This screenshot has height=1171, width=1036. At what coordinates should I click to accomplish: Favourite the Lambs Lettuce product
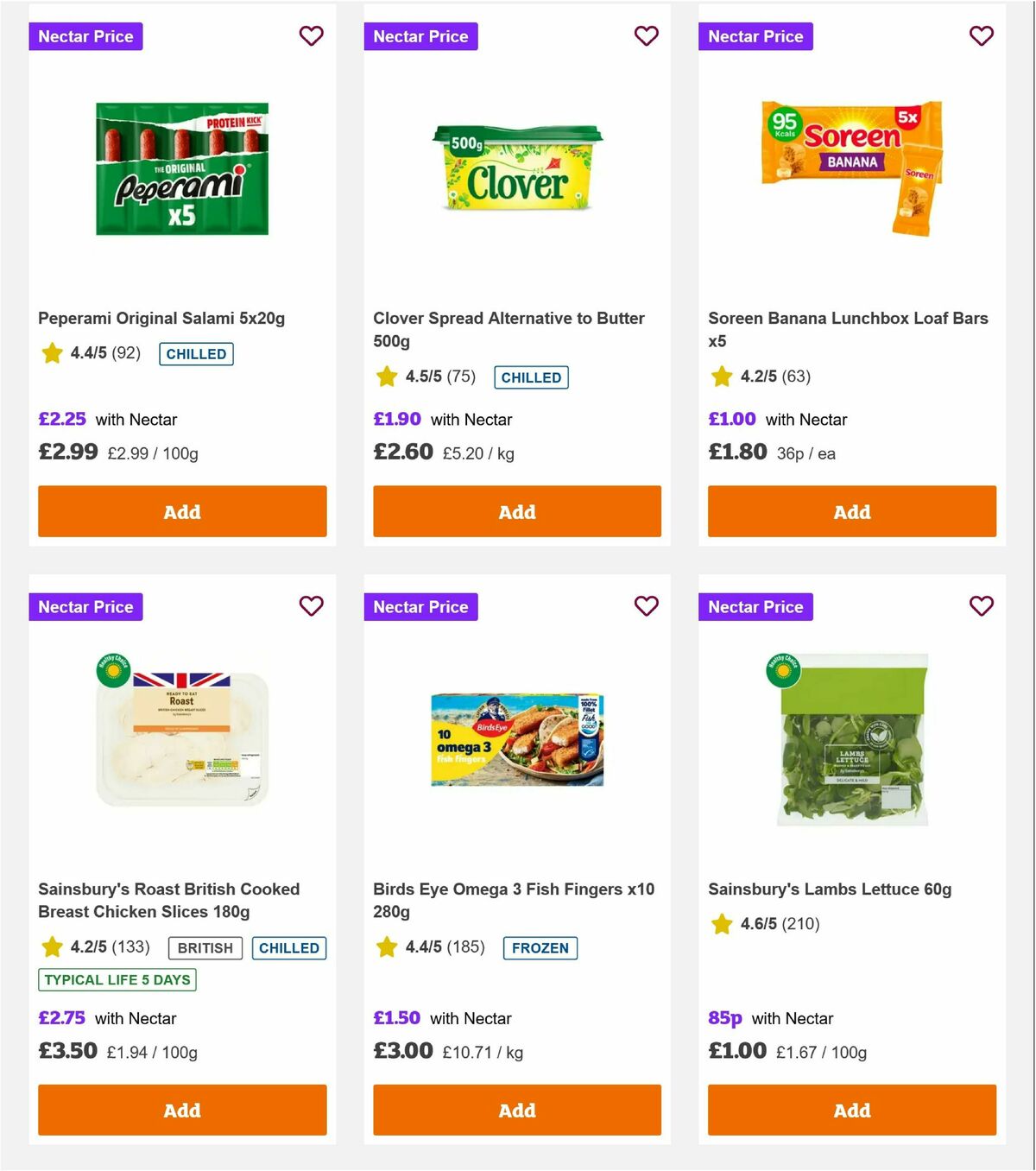pyautogui.click(x=981, y=607)
